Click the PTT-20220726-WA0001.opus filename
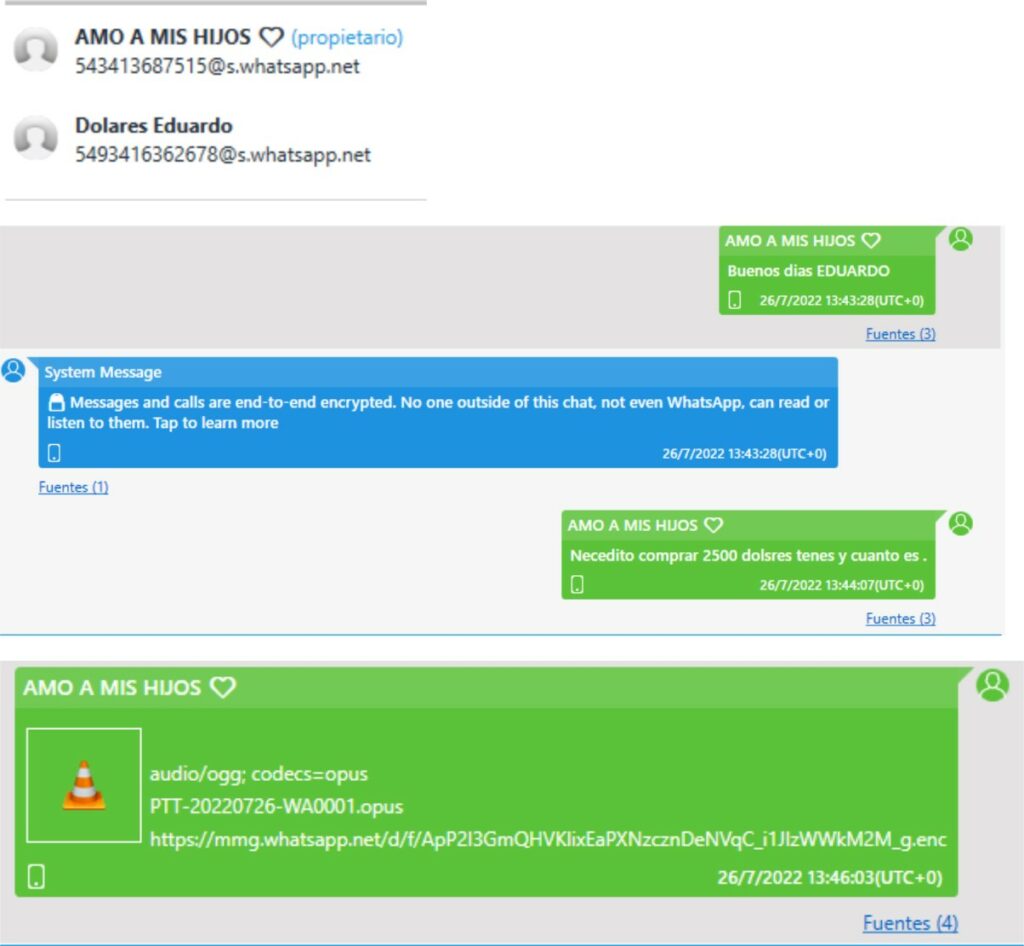This screenshot has height=946, width=1024. (x=276, y=806)
